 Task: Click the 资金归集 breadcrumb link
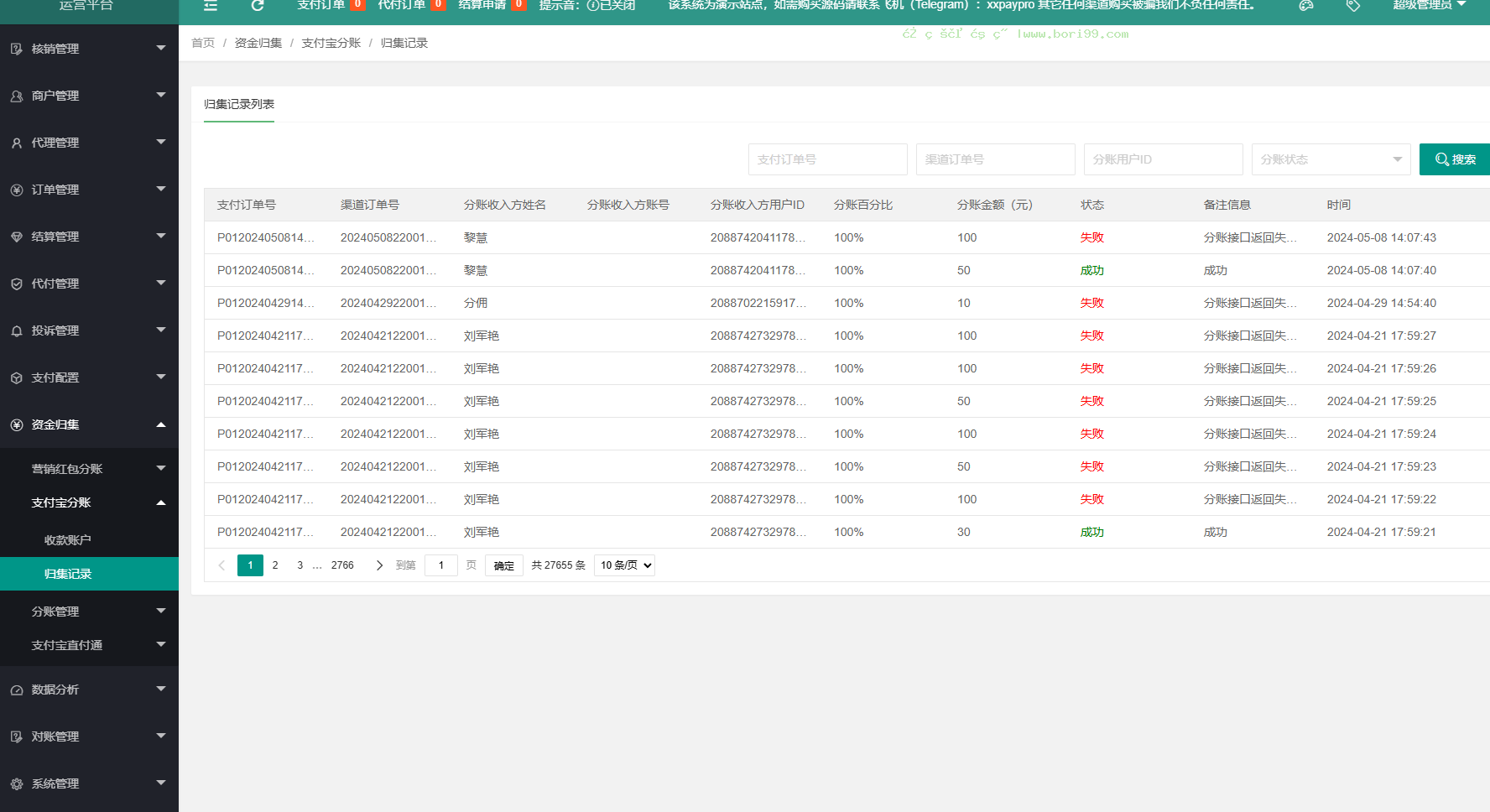[258, 43]
